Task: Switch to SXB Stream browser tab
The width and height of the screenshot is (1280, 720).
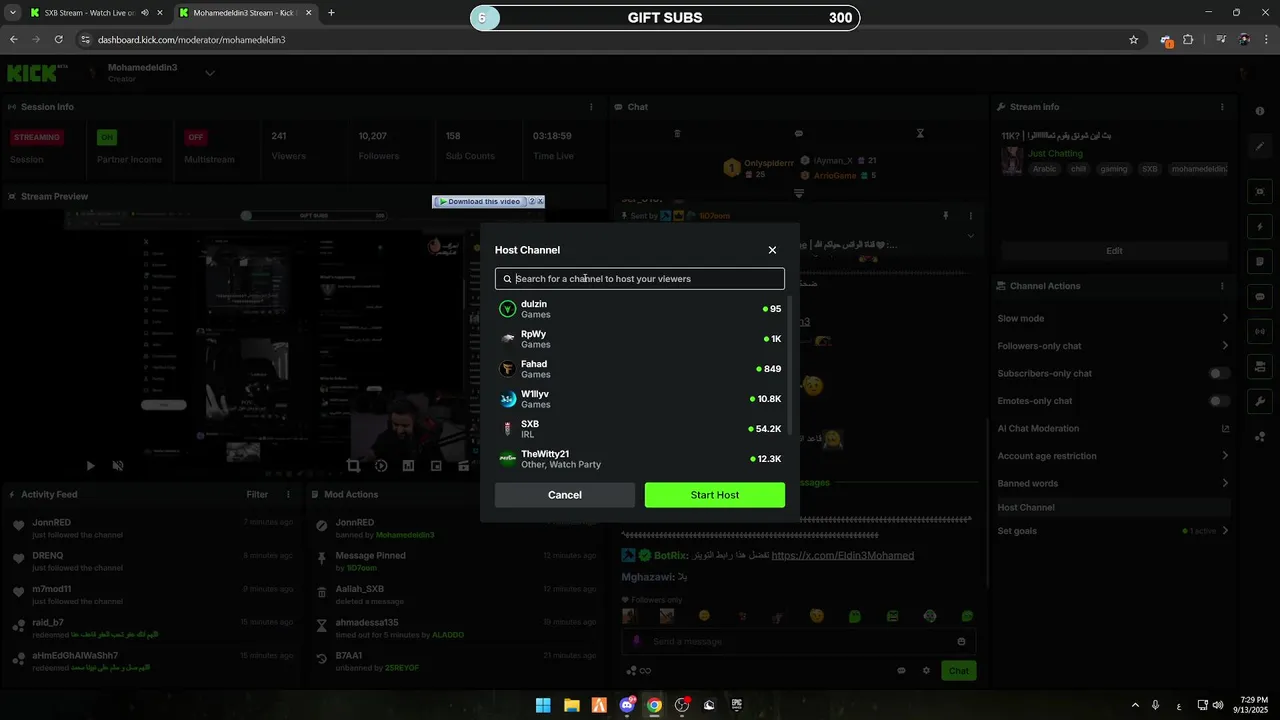Action: tap(89, 13)
